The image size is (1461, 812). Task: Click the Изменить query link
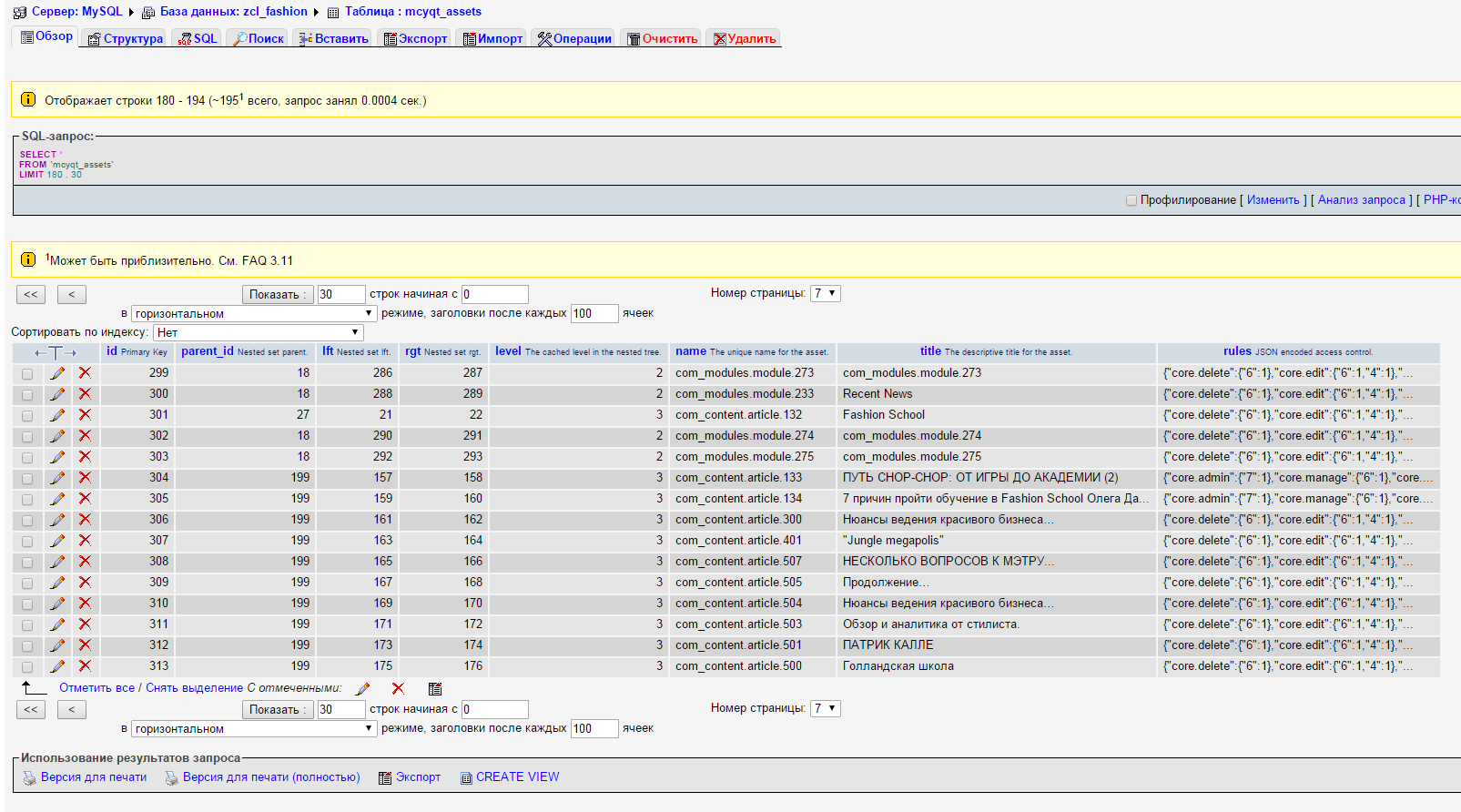pyautogui.click(x=1273, y=199)
